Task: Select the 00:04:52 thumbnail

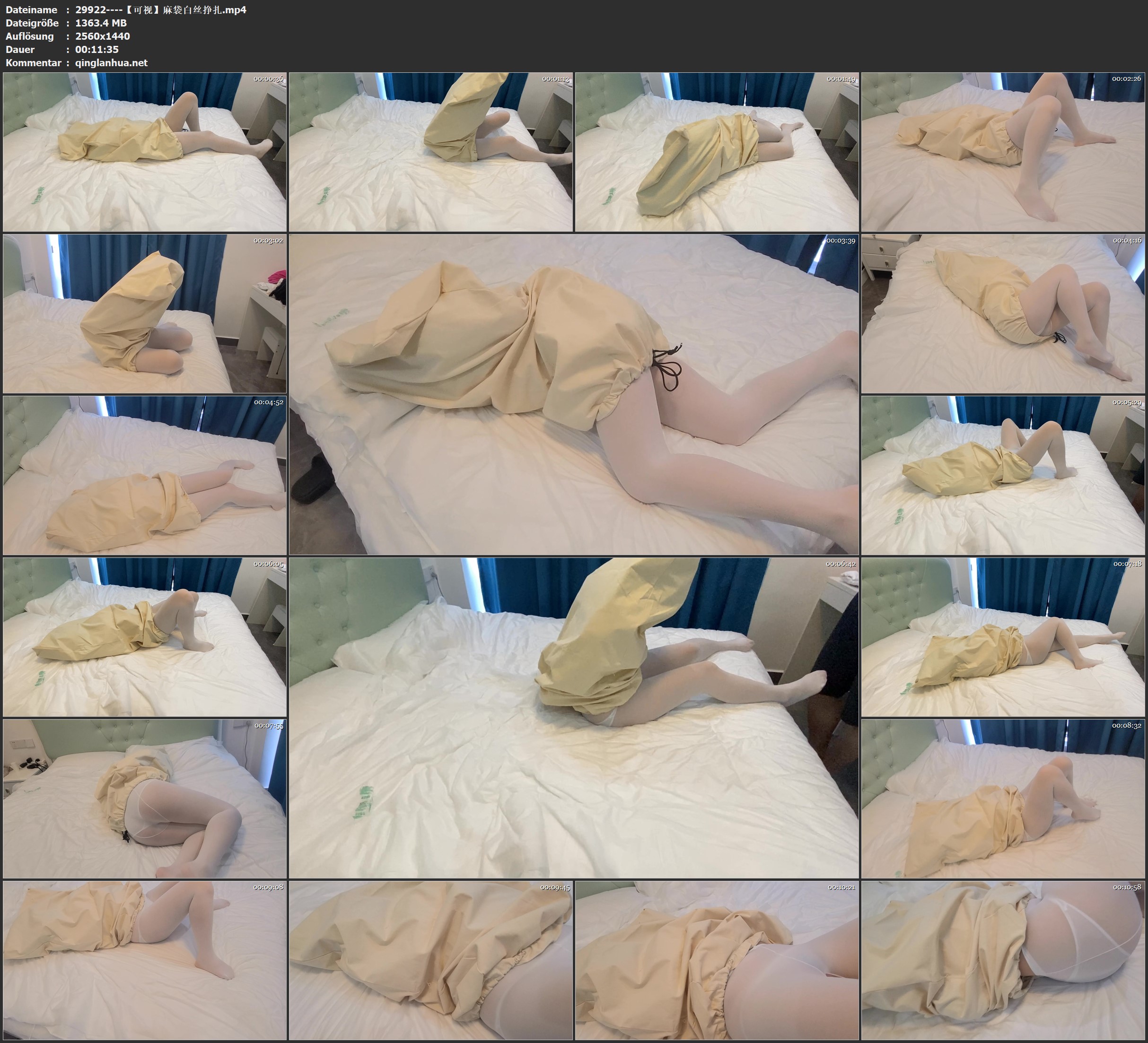Action: click(x=145, y=475)
